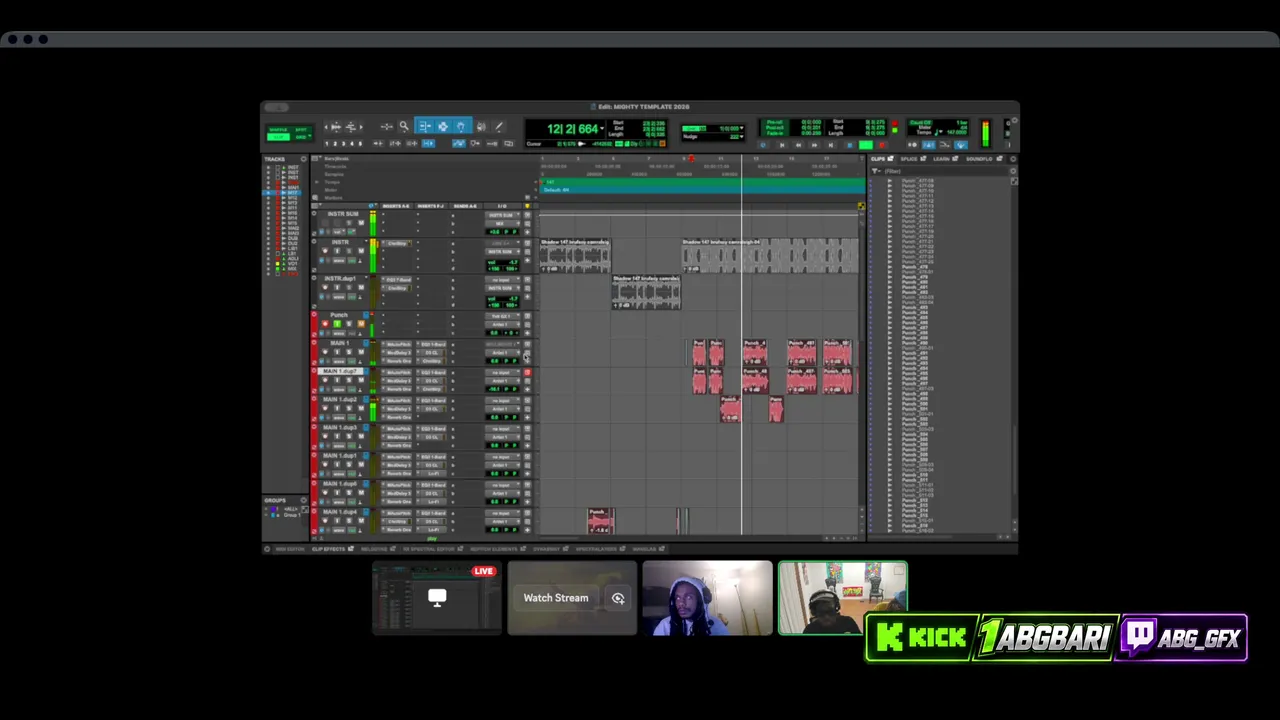Toggle green input monitor on Punch track

337,324
